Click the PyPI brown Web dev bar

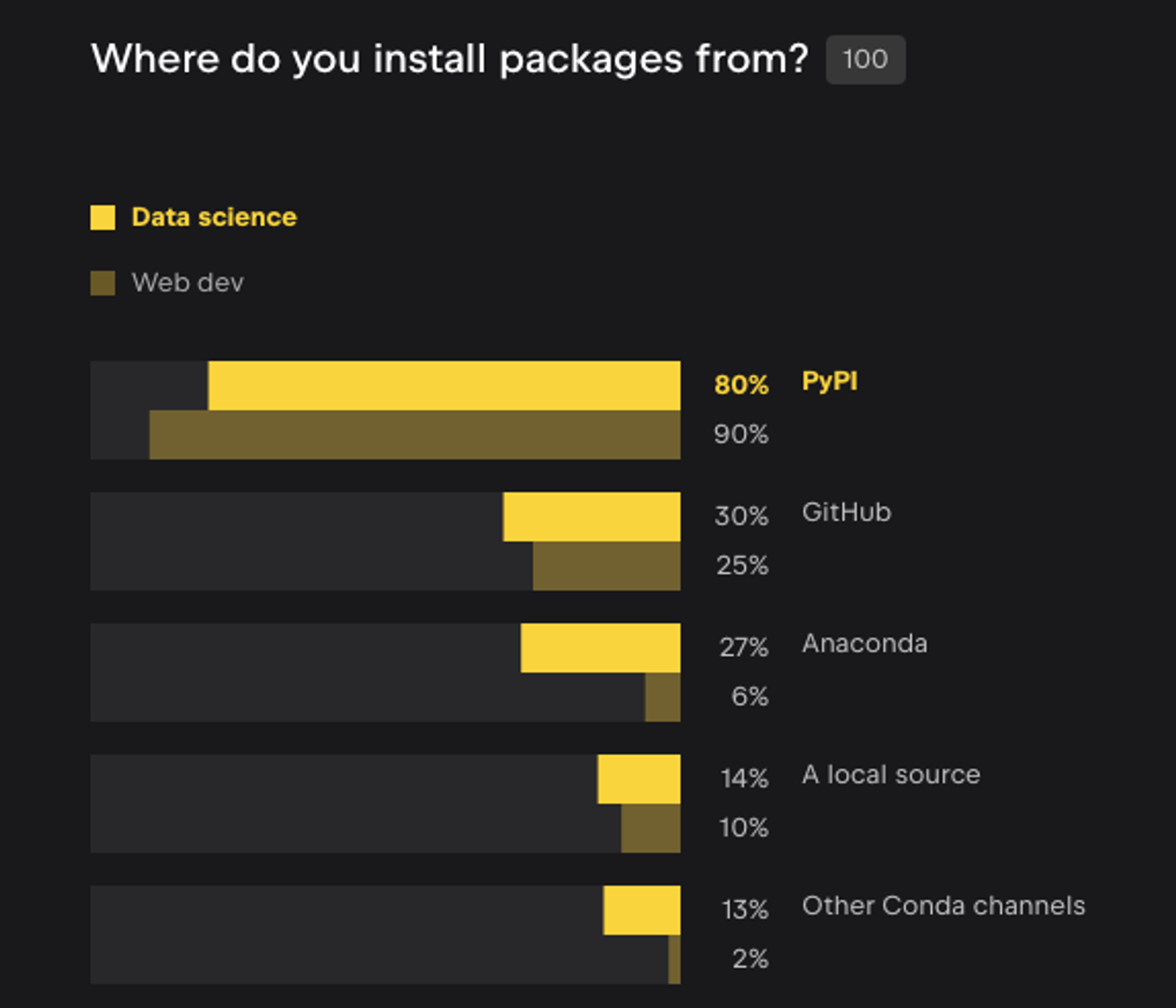415,435
